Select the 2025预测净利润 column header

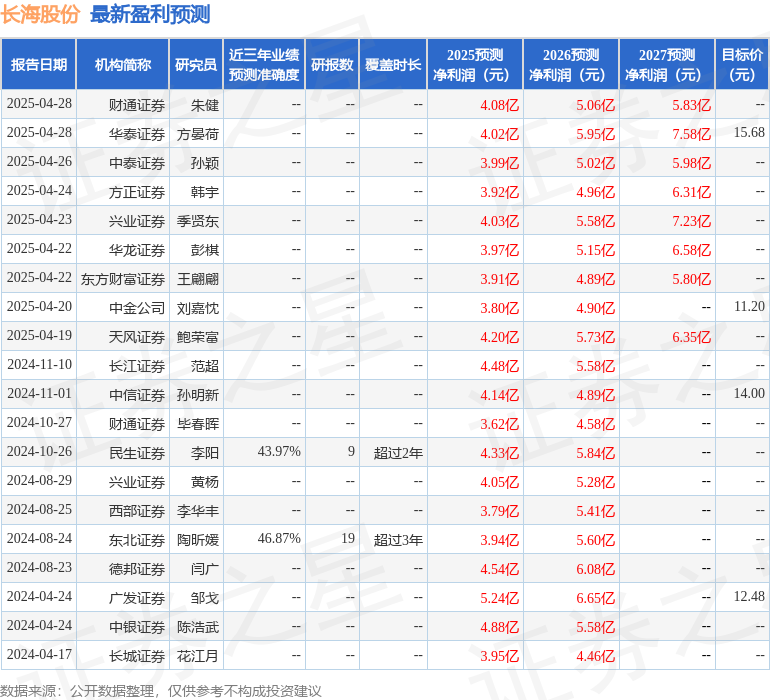coord(475,64)
